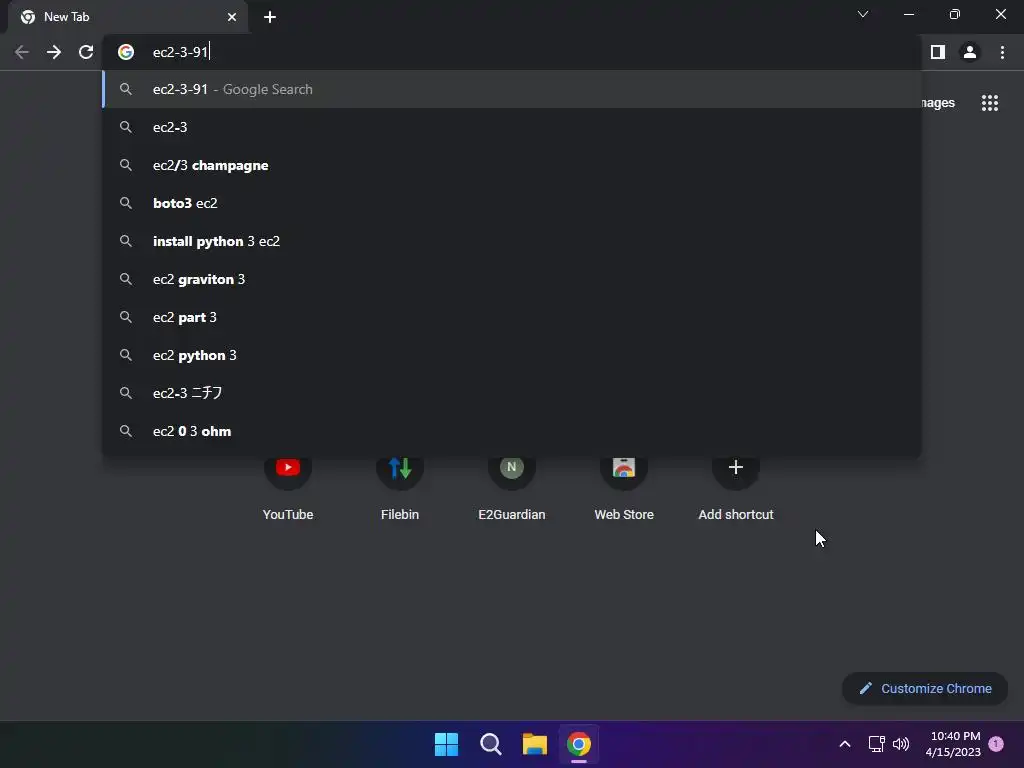1024x768 pixels.
Task: Open a new tab with the plus button
Action: click(270, 17)
